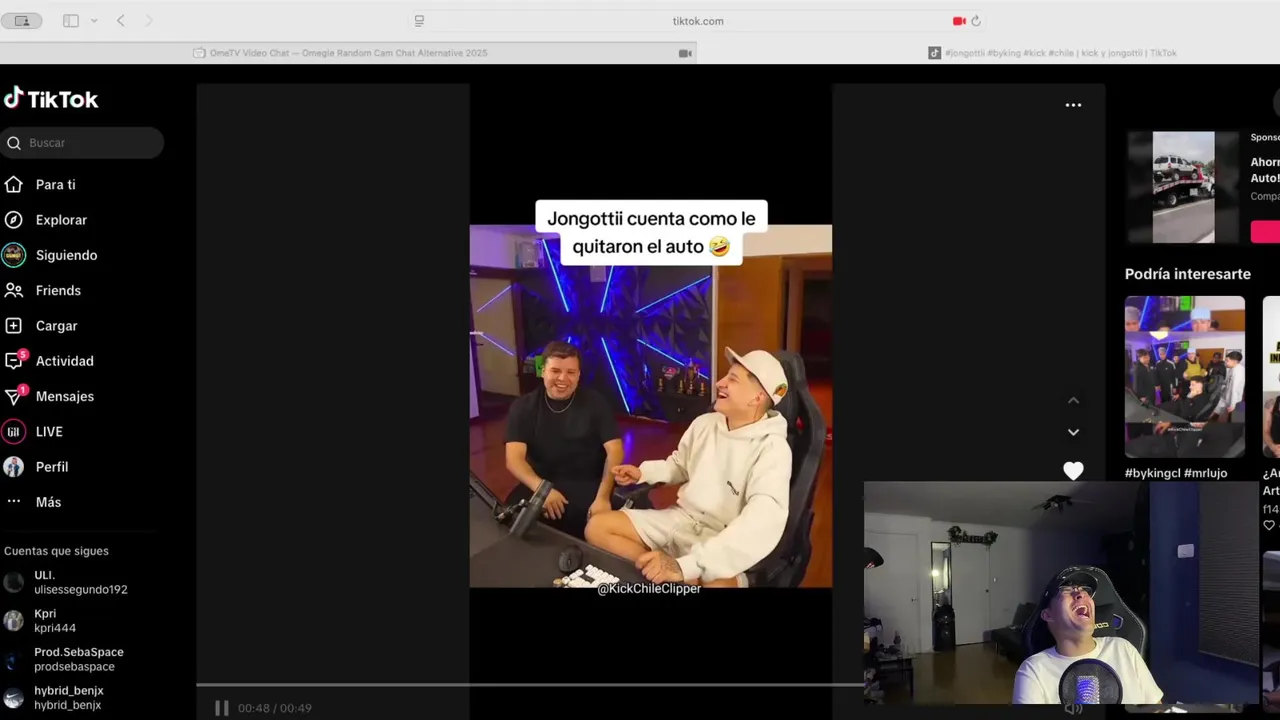Switch to the OmeTV Video Chat tab
Screen dimensions: 1280x720
coord(348,53)
